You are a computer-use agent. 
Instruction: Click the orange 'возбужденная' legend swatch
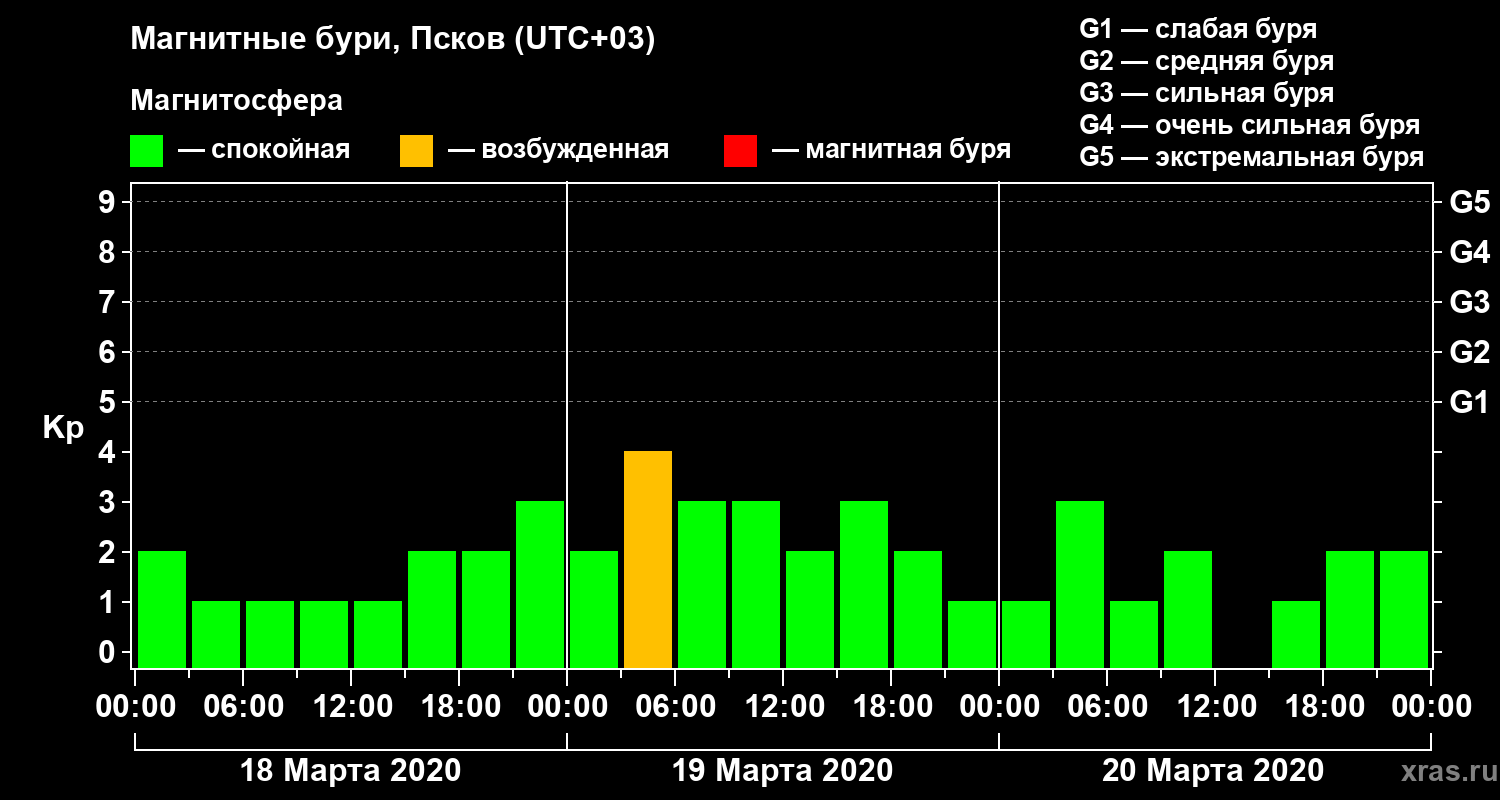(416, 151)
